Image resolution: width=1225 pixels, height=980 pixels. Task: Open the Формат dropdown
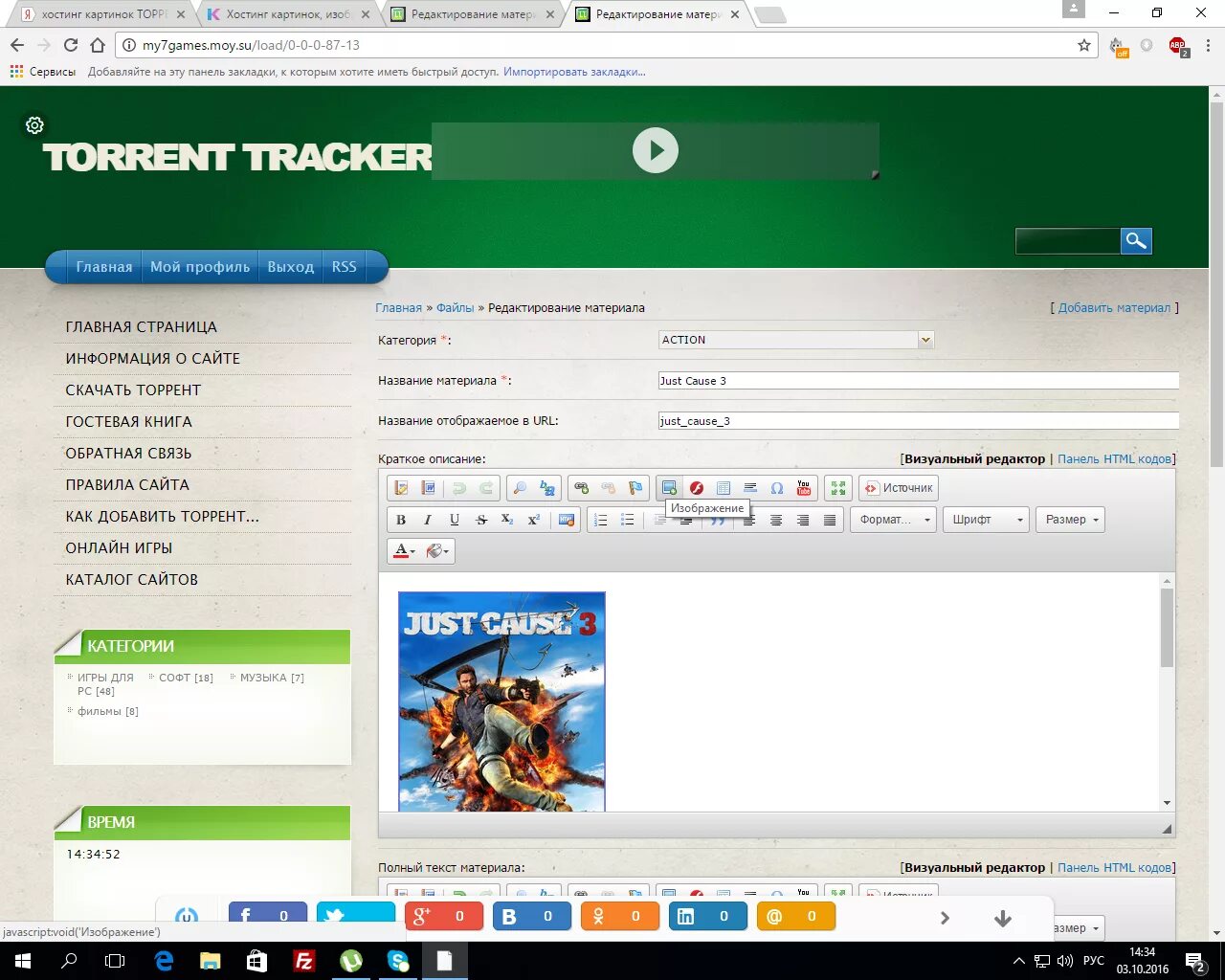(894, 520)
